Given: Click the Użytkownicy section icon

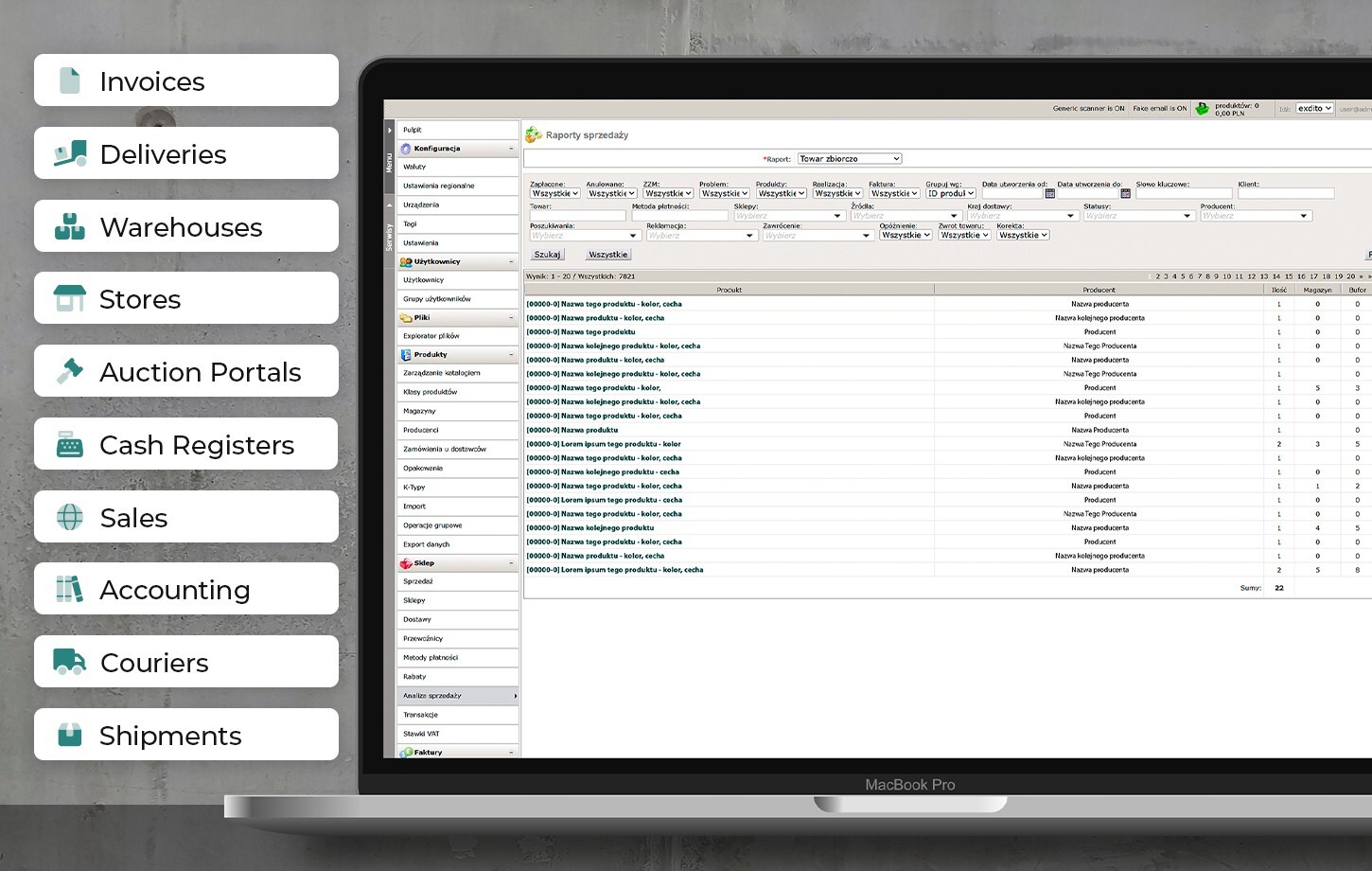Looking at the screenshot, I should tap(405, 261).
